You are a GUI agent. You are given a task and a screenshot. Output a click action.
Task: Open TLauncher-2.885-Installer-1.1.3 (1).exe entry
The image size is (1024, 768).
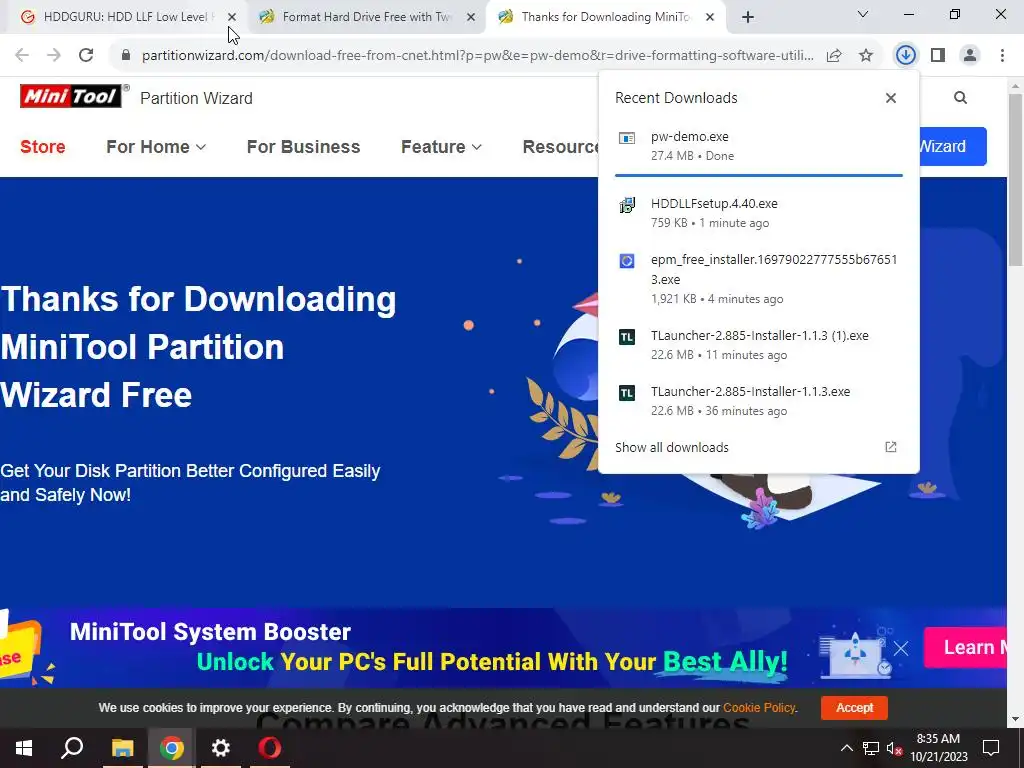(758, 345)
